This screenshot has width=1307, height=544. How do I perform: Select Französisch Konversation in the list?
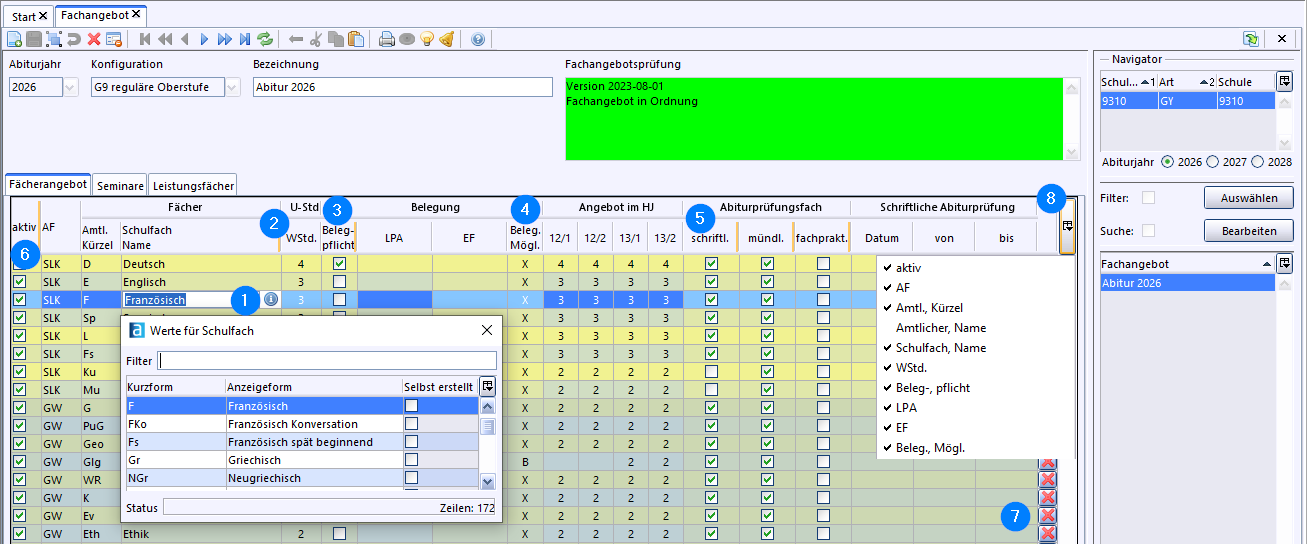coord(292,424)
